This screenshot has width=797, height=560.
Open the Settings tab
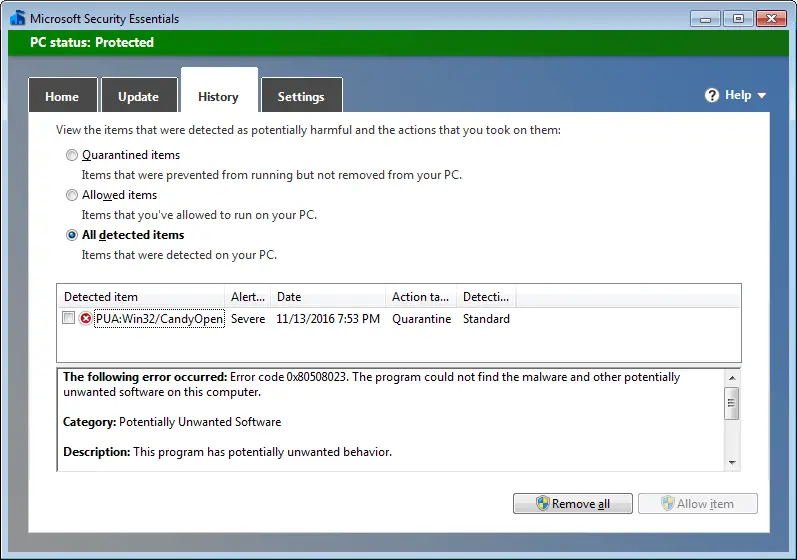tap(301, 95)
